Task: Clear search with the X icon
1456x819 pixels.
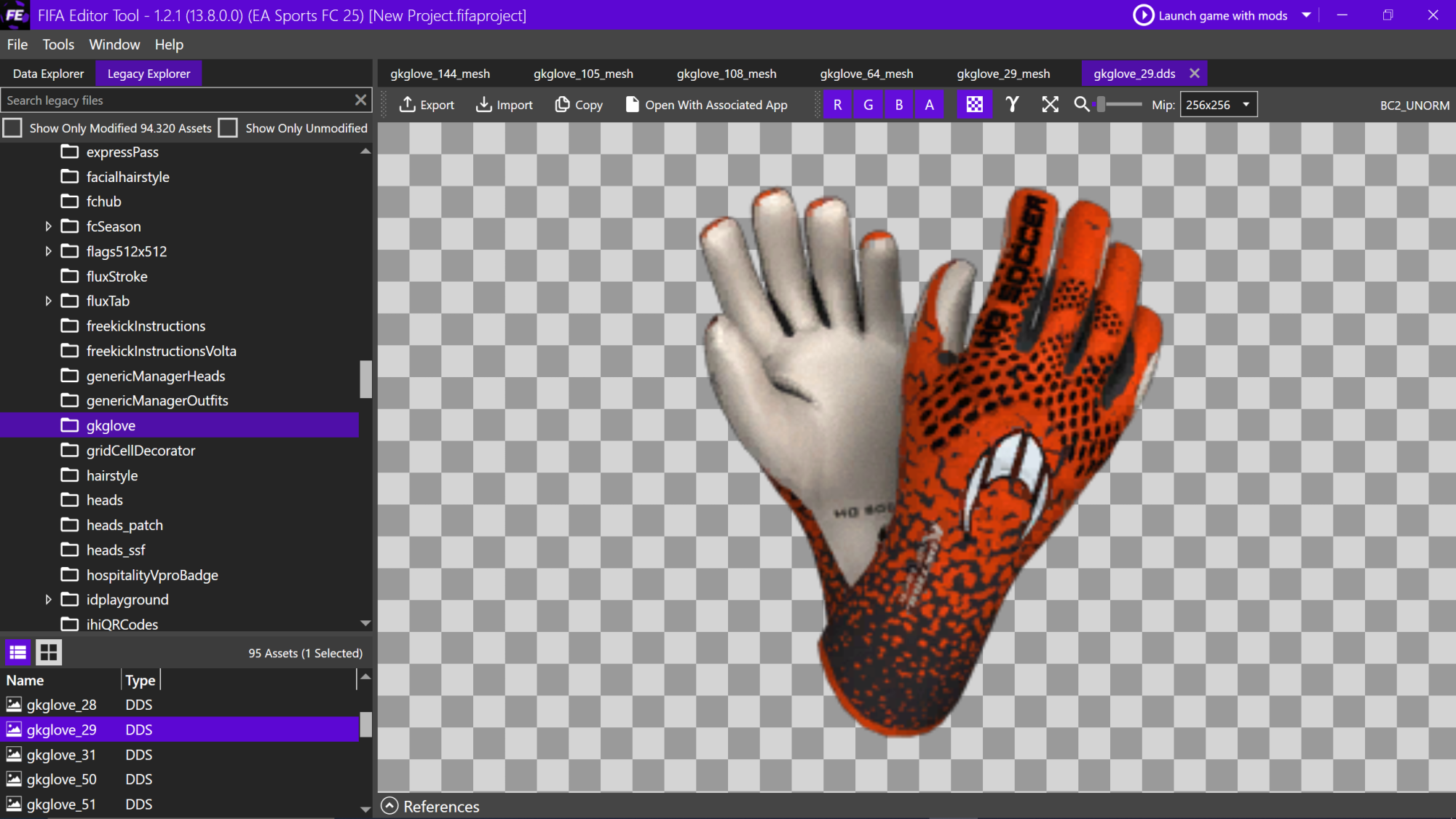Action: pyautogui.click(x=360, y=100)
